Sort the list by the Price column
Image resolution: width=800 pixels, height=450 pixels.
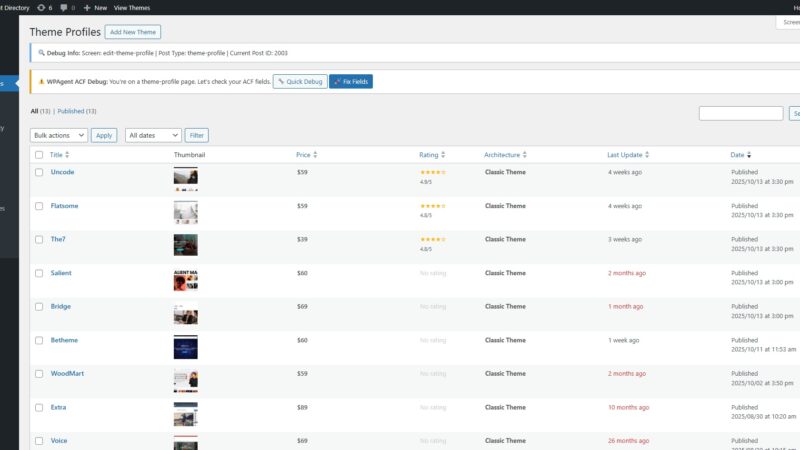(314, 155)
